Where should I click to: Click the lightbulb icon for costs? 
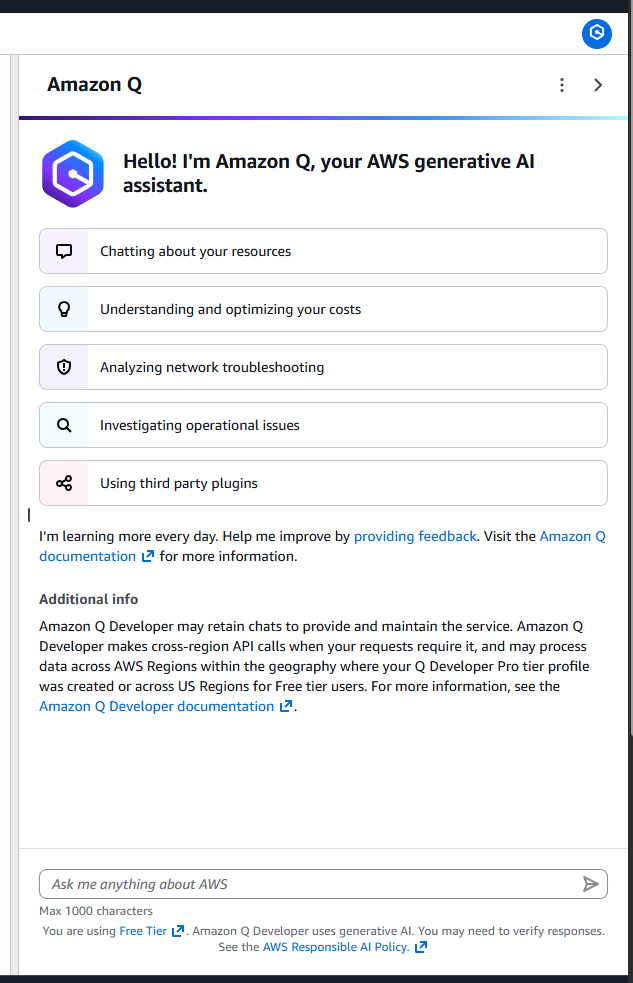coord(64,309)
